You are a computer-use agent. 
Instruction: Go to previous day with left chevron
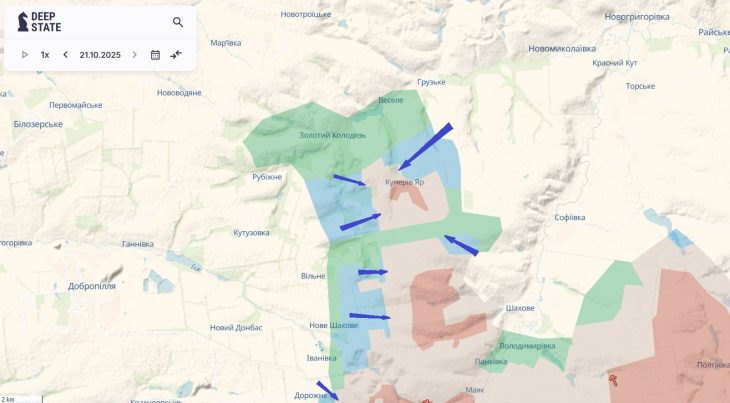click(x=66, y=55)
